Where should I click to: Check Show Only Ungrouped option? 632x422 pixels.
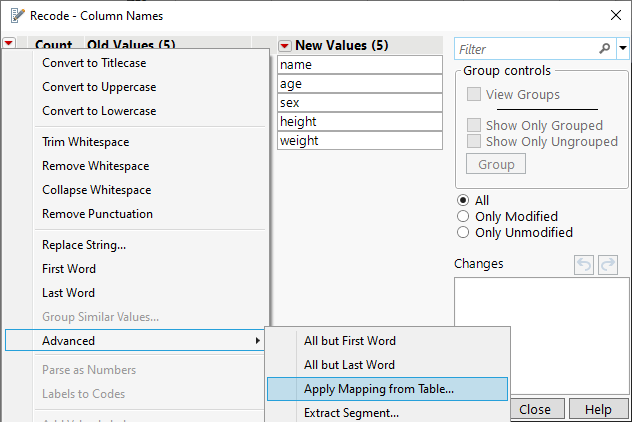point(475,141)
